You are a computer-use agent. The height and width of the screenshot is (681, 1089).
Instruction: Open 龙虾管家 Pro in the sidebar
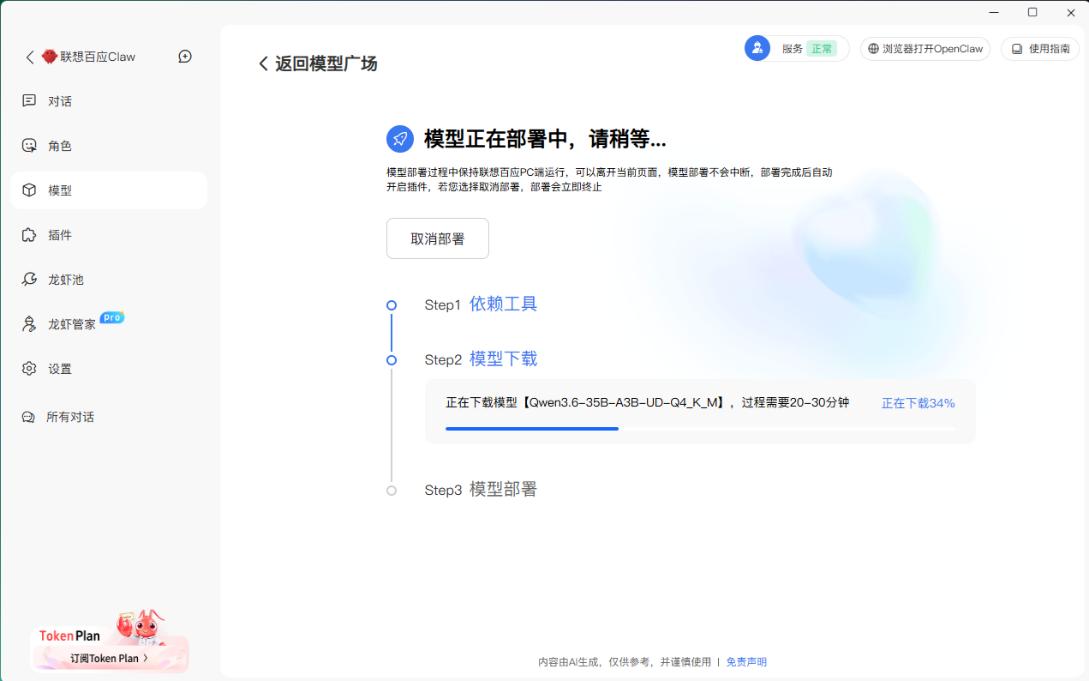108,324
